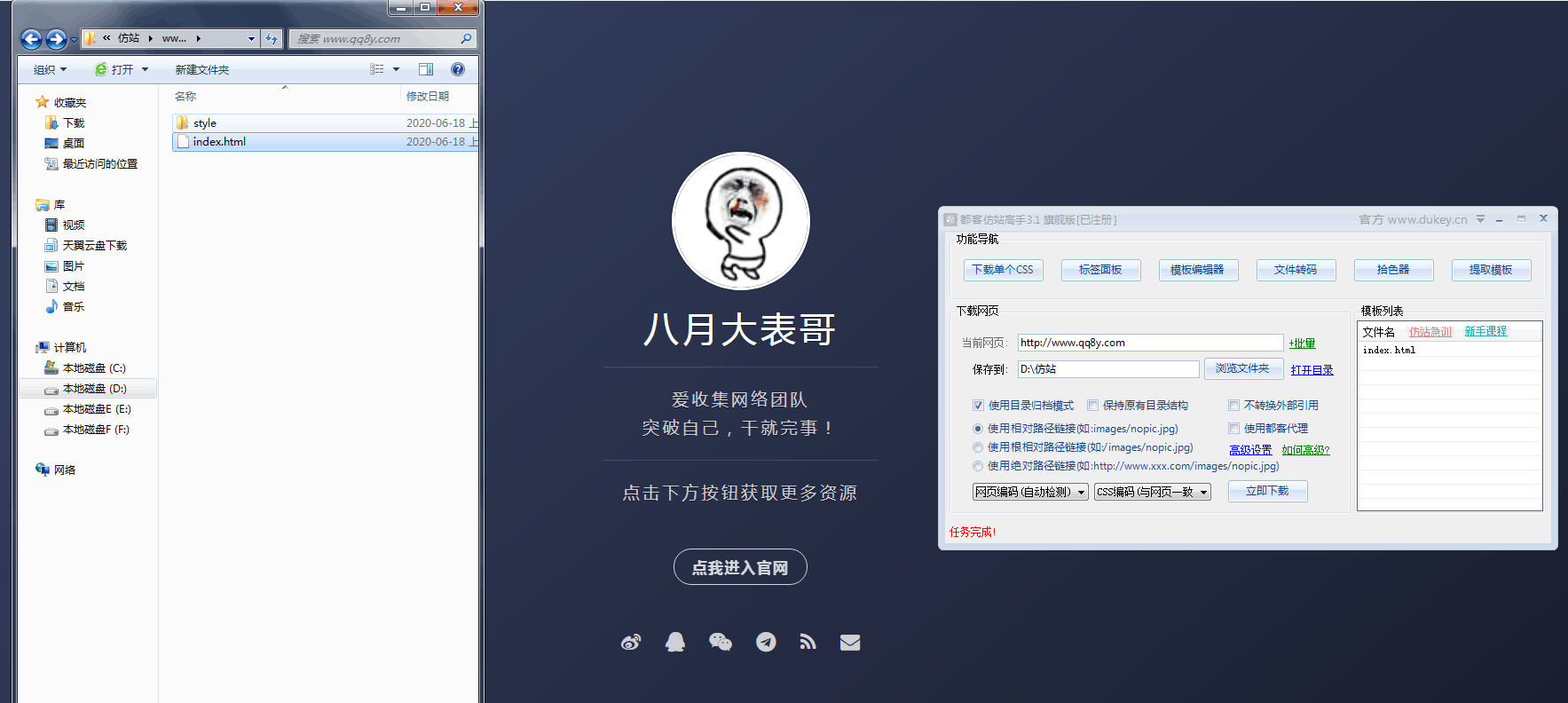Screen dimensions: 1568x703
Task: Click 打开目录 link
Action: [1312, 370]
